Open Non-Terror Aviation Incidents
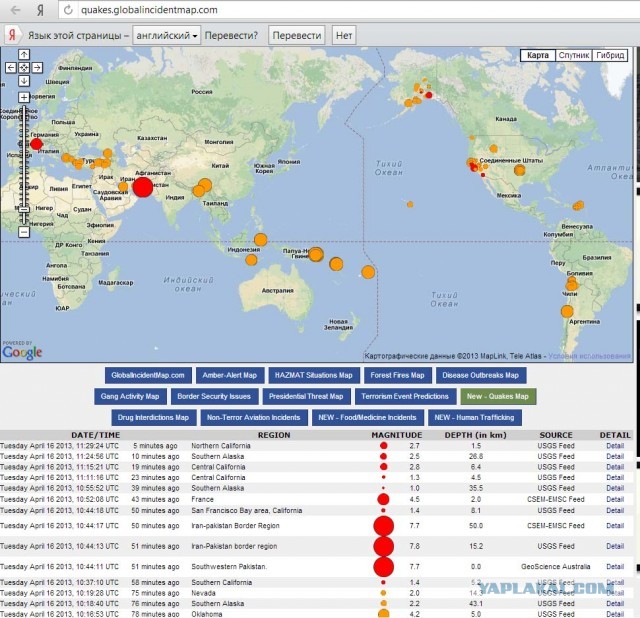640x618 pixels. (253, 418)
